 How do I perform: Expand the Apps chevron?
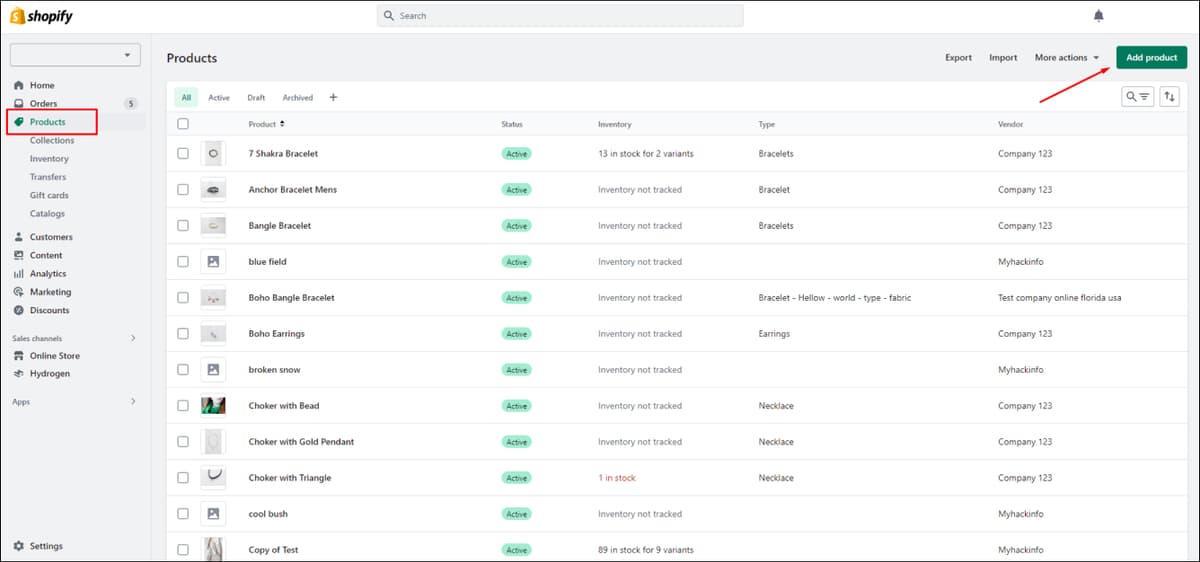133,401
